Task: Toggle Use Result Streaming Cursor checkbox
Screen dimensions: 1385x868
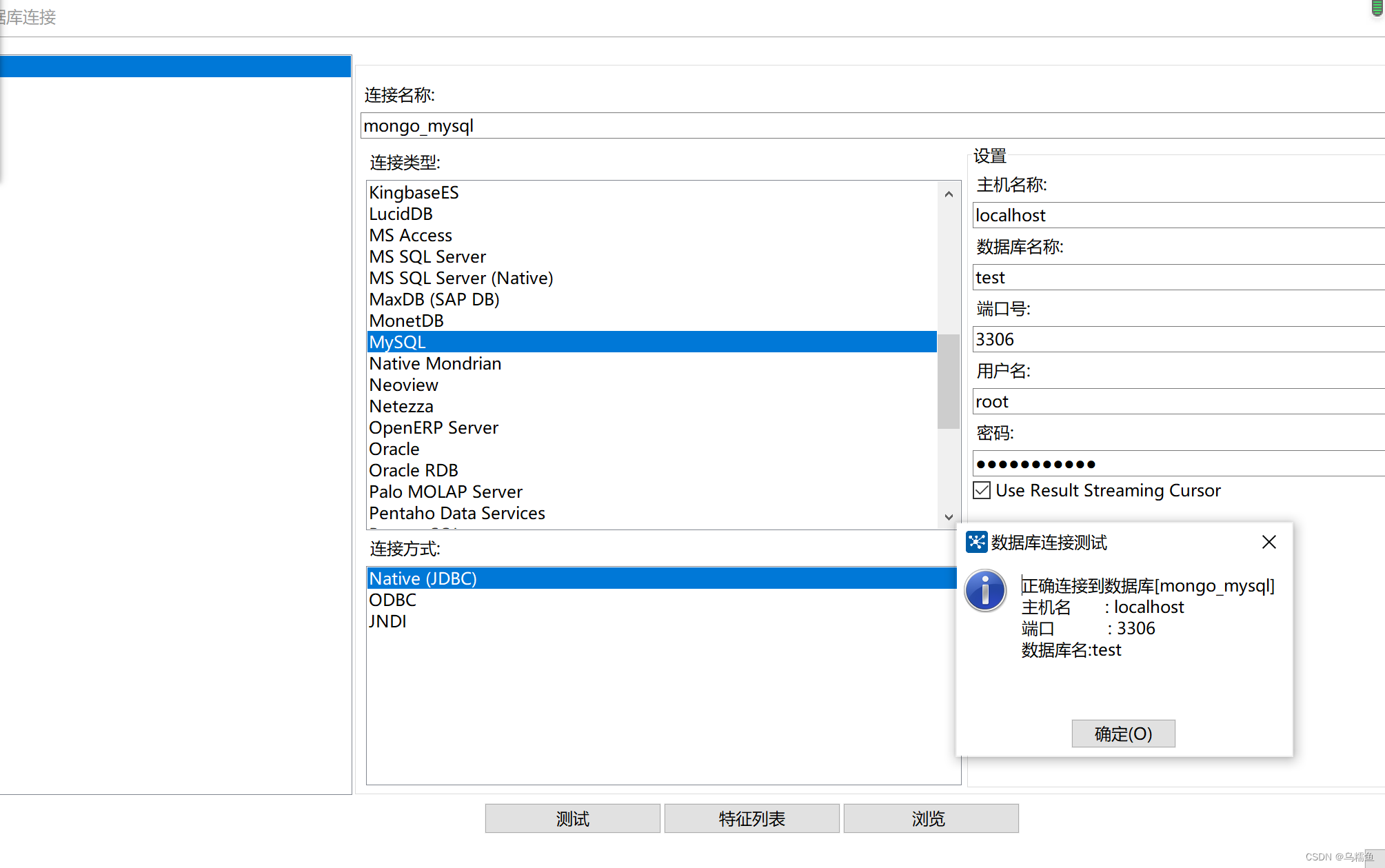Action: click(982, 490)
